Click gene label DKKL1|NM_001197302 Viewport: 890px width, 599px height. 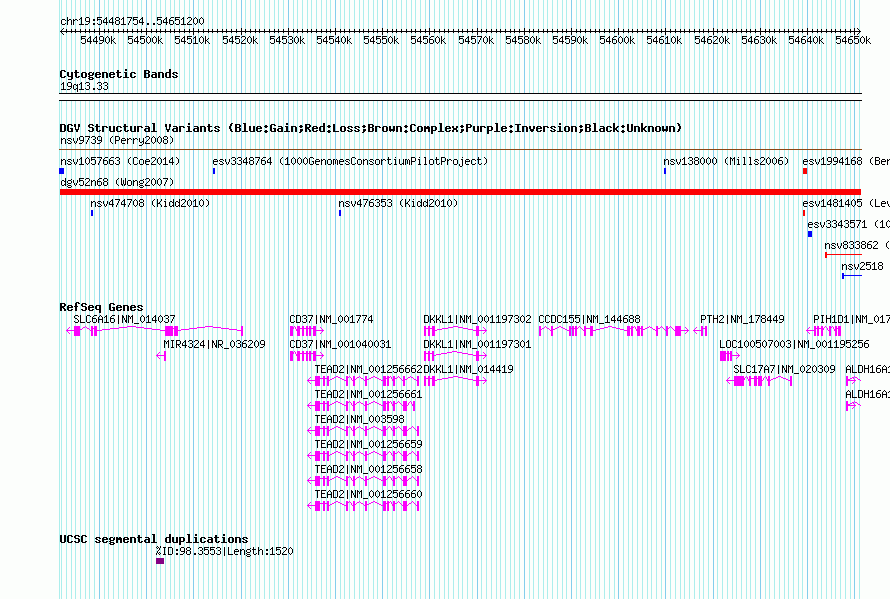click(x=477, y=319)
